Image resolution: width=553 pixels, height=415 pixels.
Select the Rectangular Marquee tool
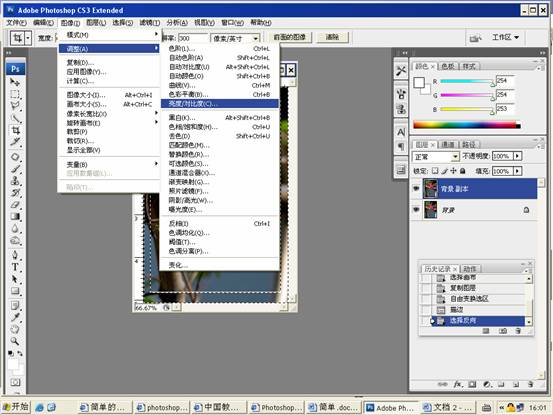tap(15, 94)
